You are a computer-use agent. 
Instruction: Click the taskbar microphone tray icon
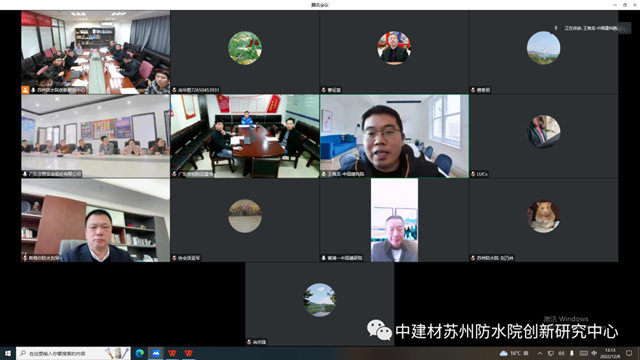click(572, 353)
